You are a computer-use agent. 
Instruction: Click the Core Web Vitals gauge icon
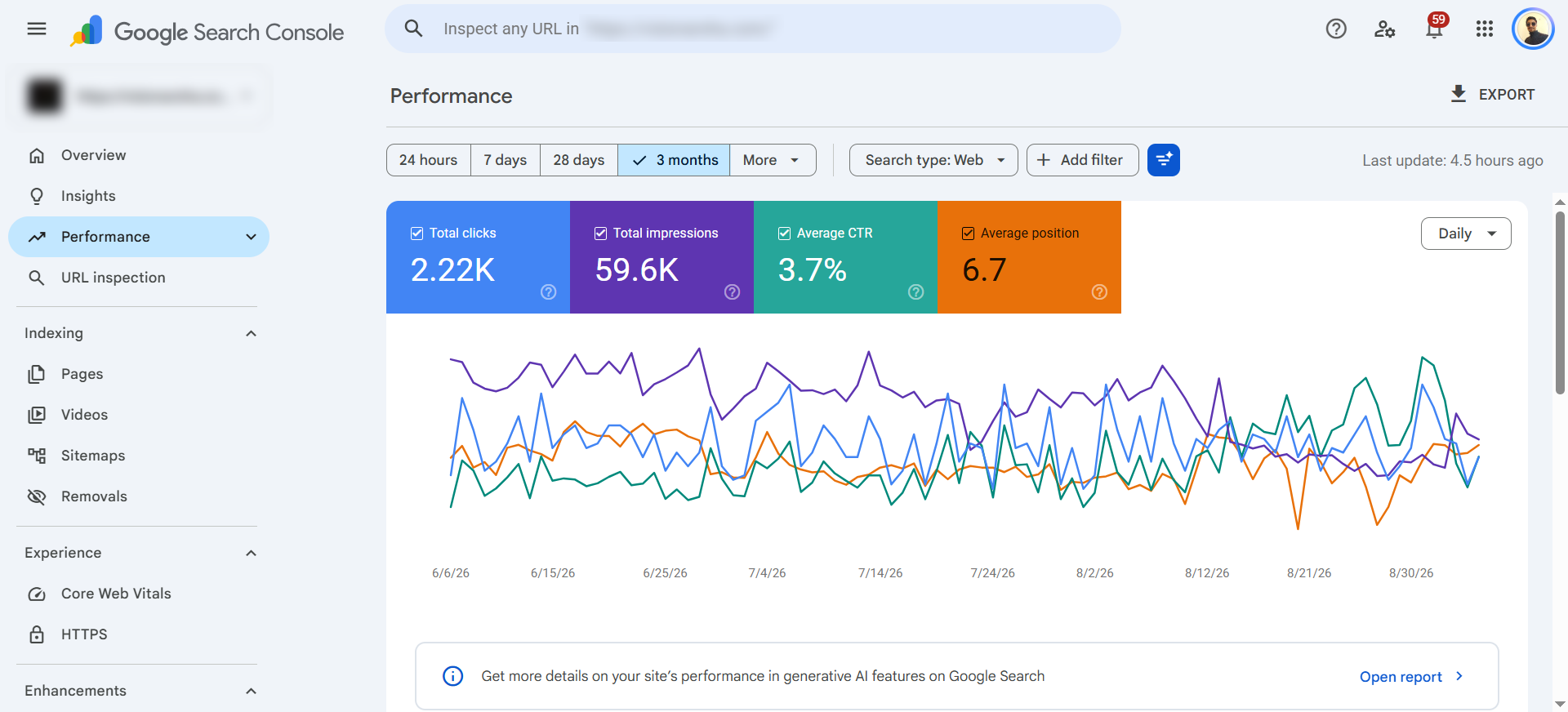point(37,594)
